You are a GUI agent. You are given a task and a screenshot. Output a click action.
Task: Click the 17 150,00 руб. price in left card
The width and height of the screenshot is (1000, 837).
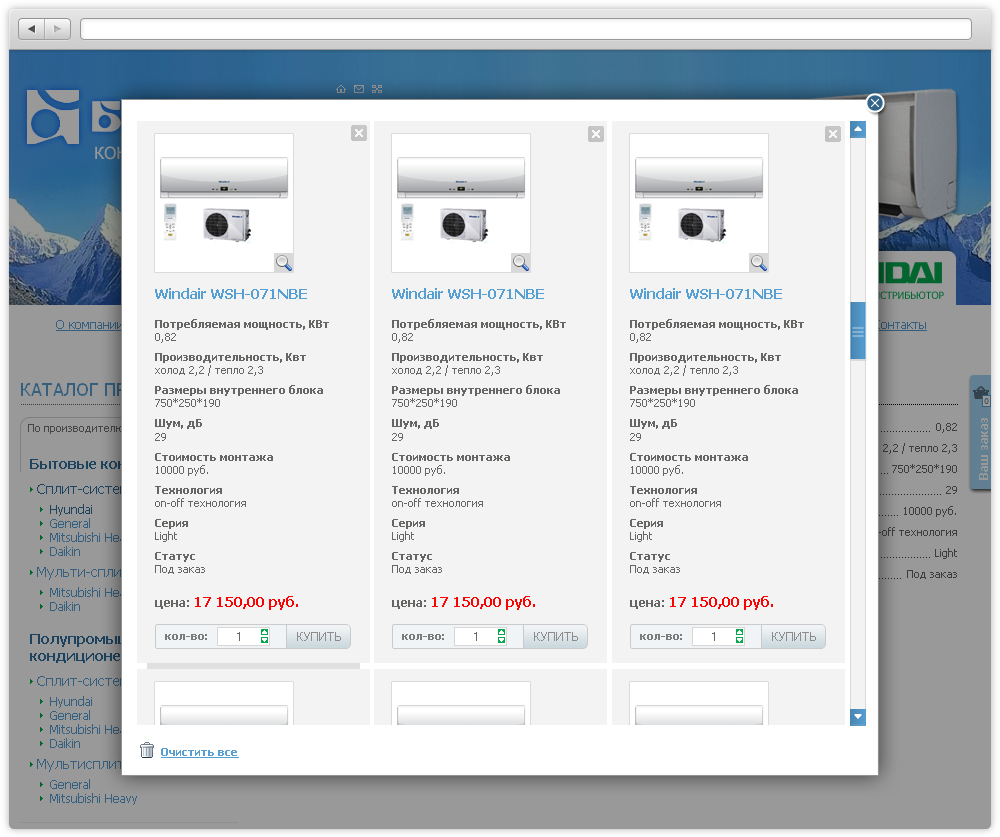coord(246,602)
